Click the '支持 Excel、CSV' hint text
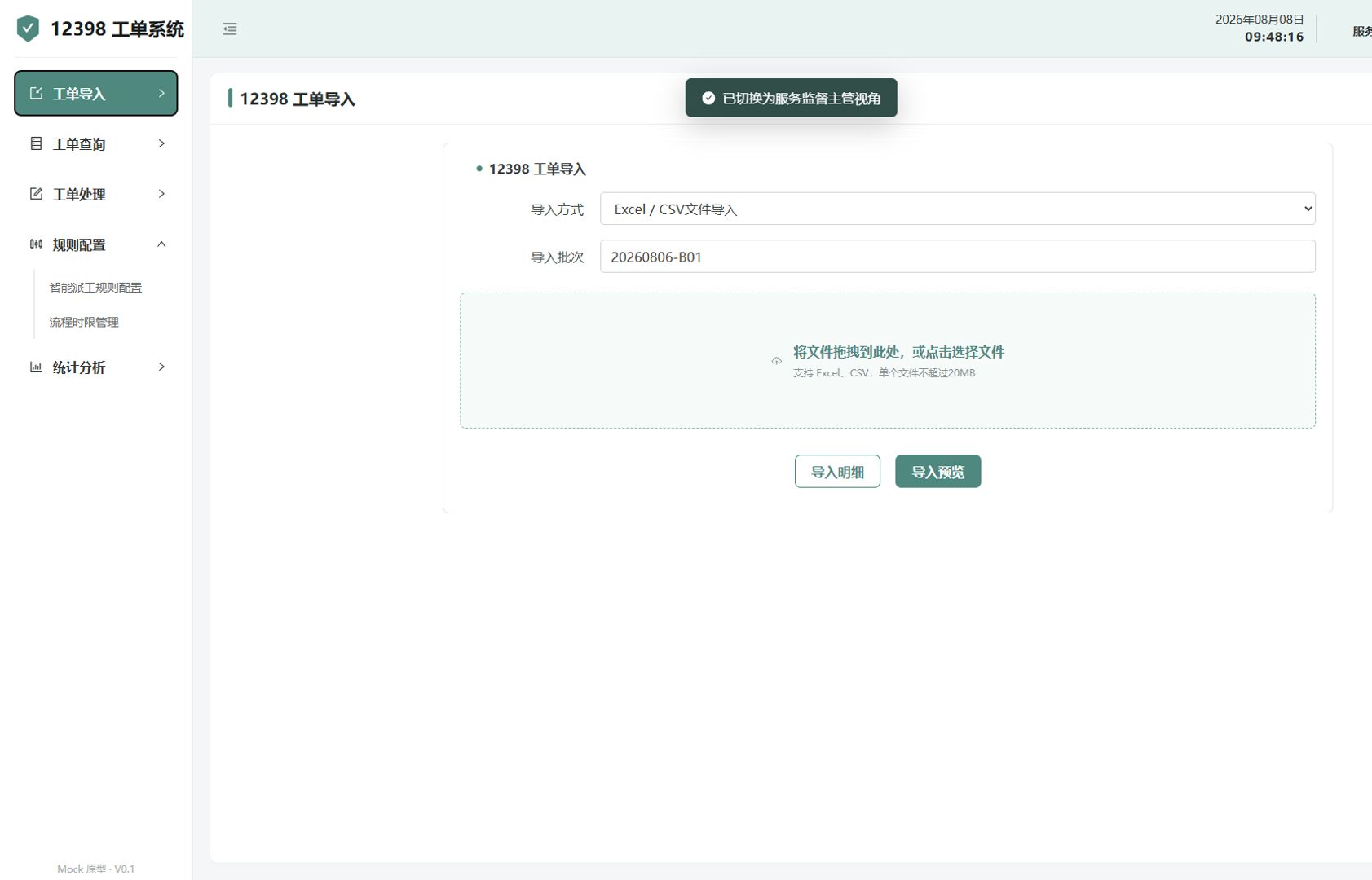The width and height of the screenshot is (1372, 880). 884,373
